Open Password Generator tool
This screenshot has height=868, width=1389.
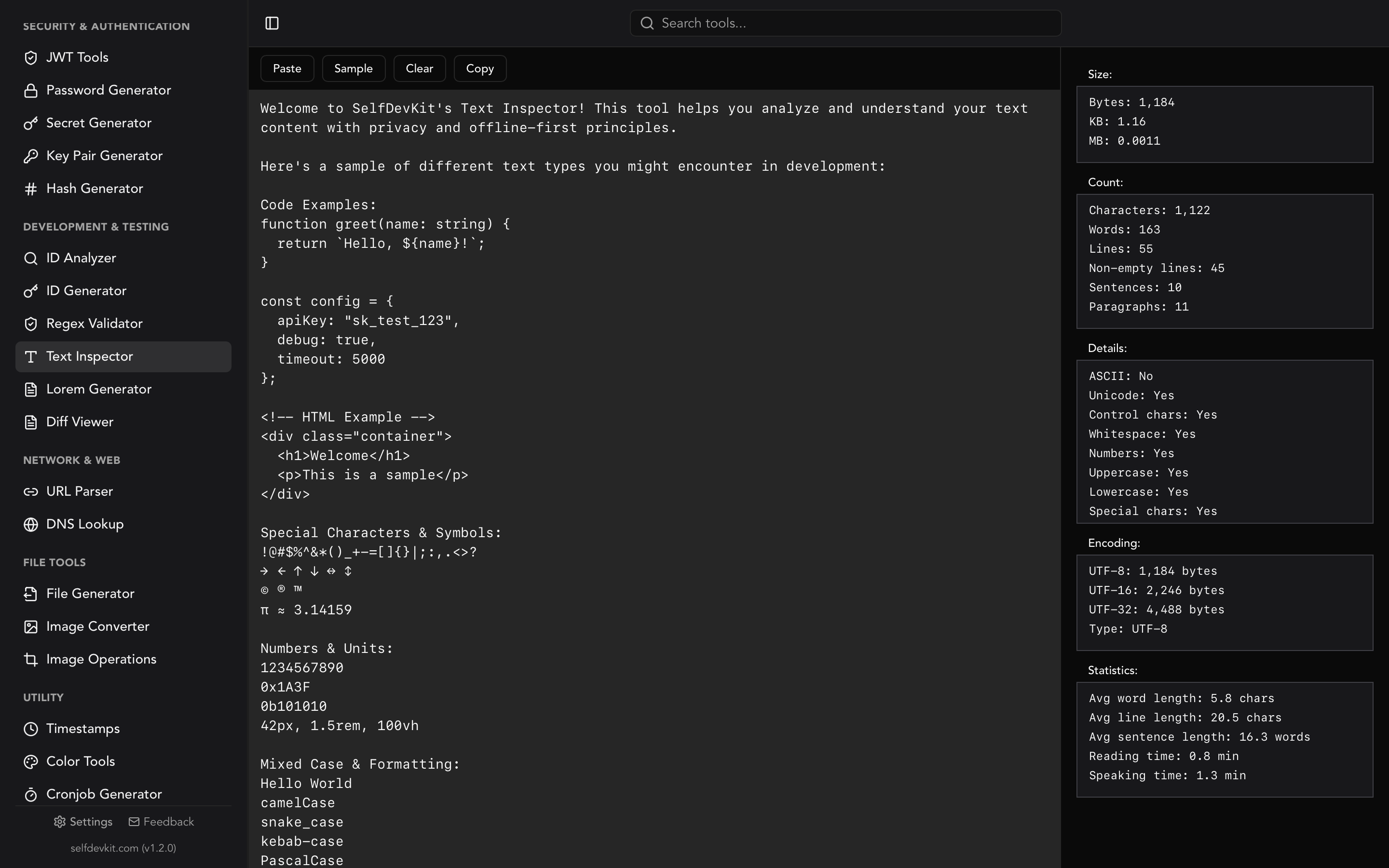[123, 90]
